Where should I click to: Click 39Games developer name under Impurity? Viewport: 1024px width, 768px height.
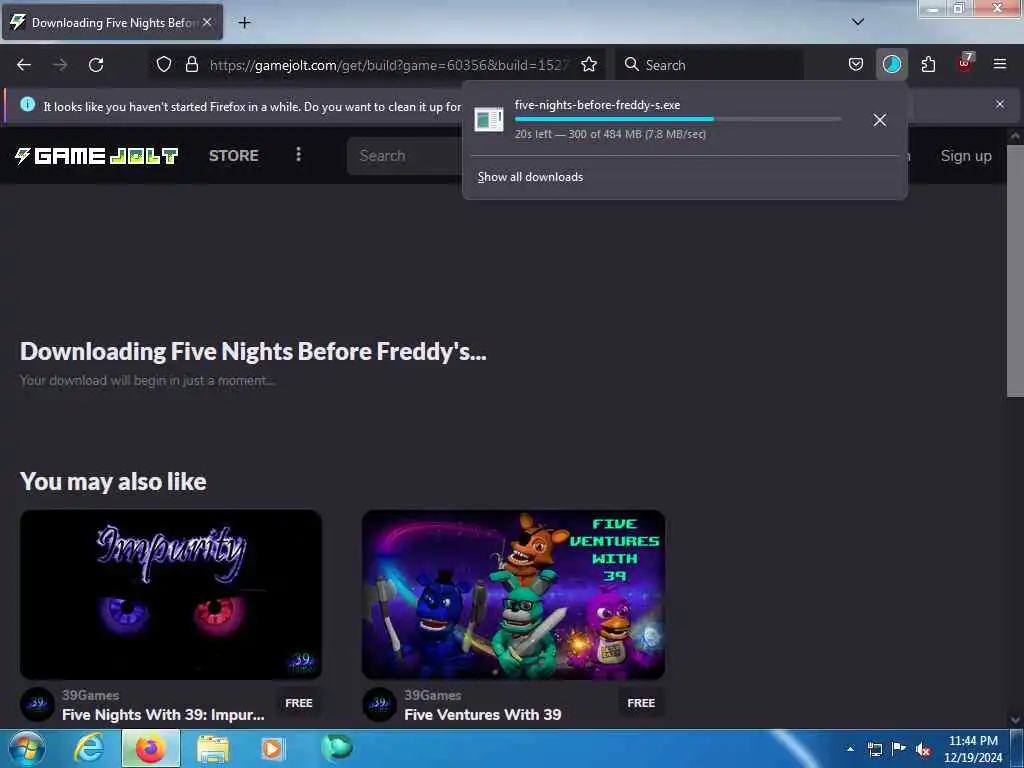click(x=91, y=695)
